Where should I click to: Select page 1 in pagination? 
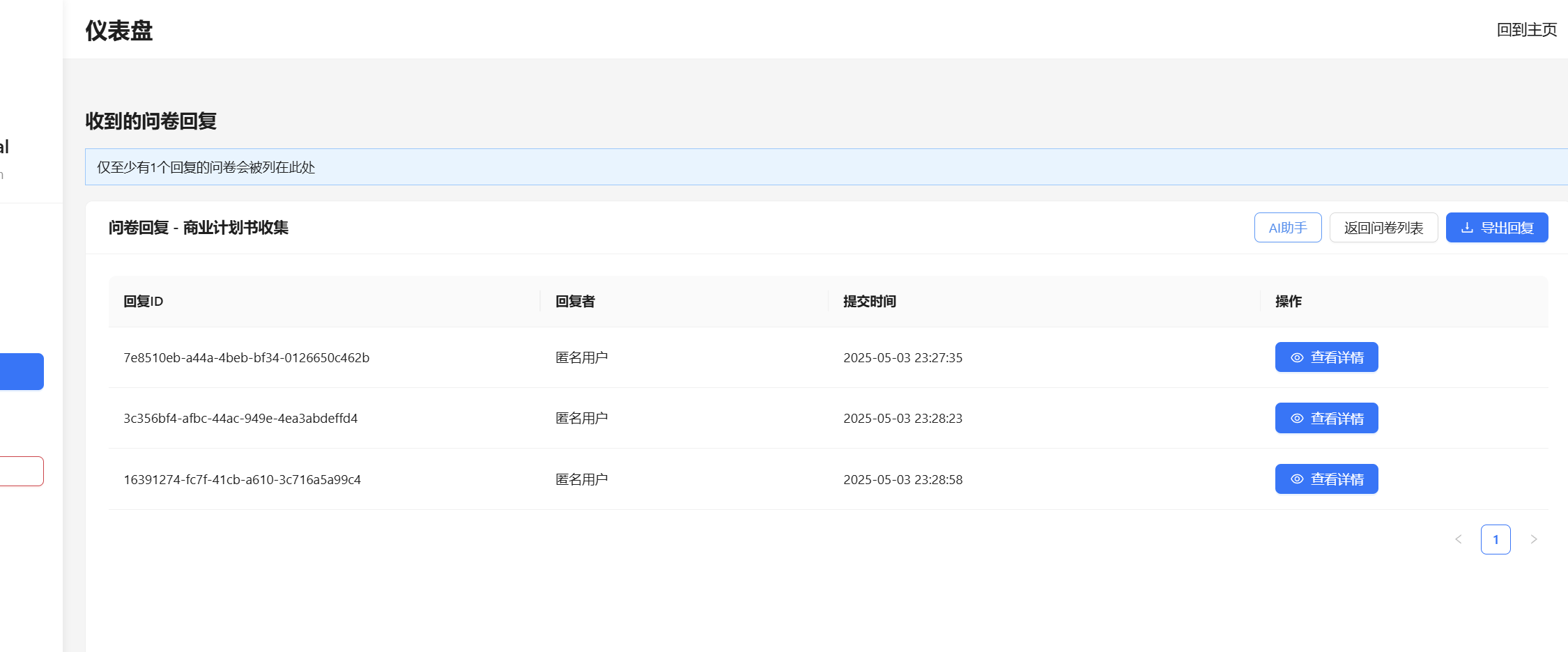click(1496, 538)
